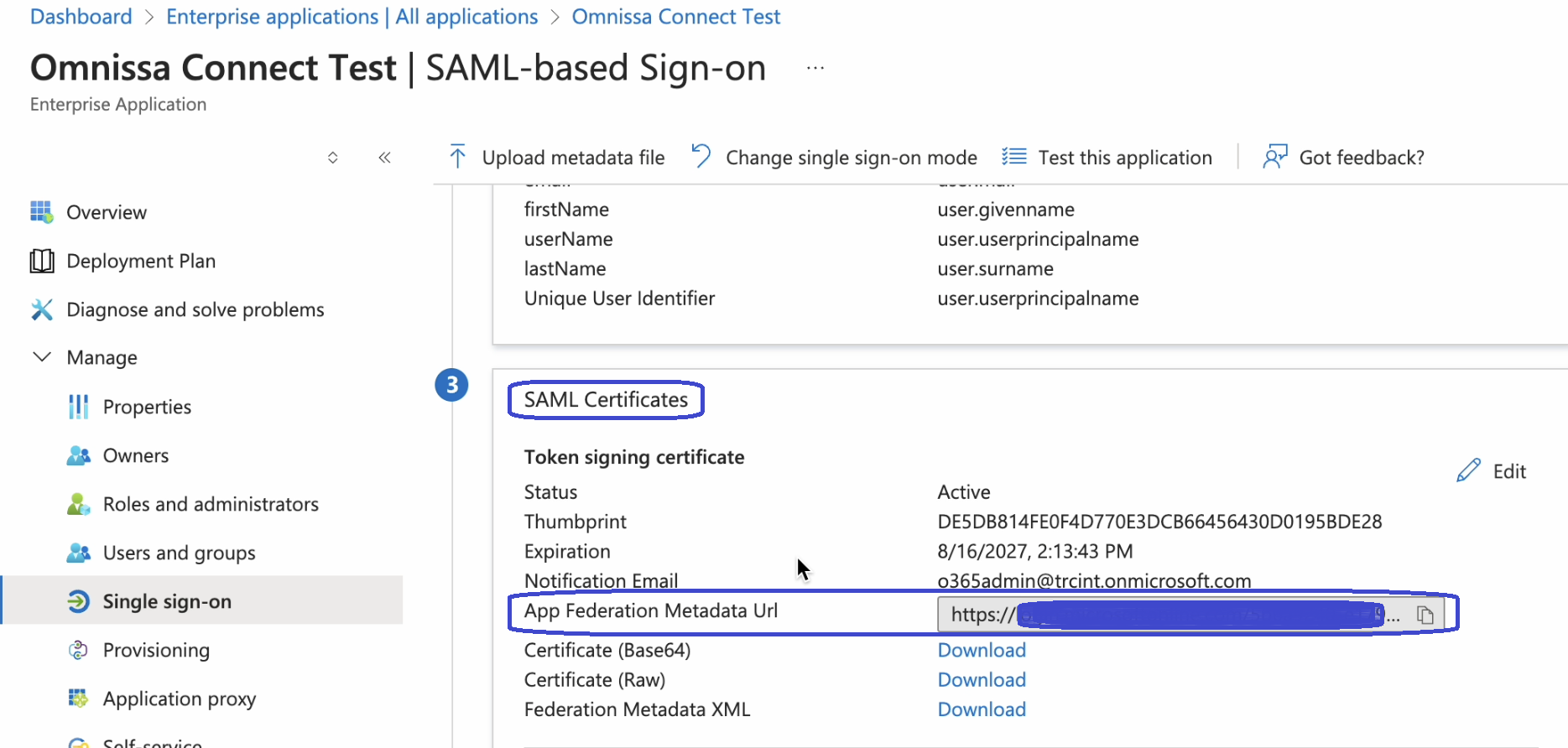The width and height of the screenshot is (1568, 748).
Task: Download the Federation Metadata XML
Action: coord(982,709)
